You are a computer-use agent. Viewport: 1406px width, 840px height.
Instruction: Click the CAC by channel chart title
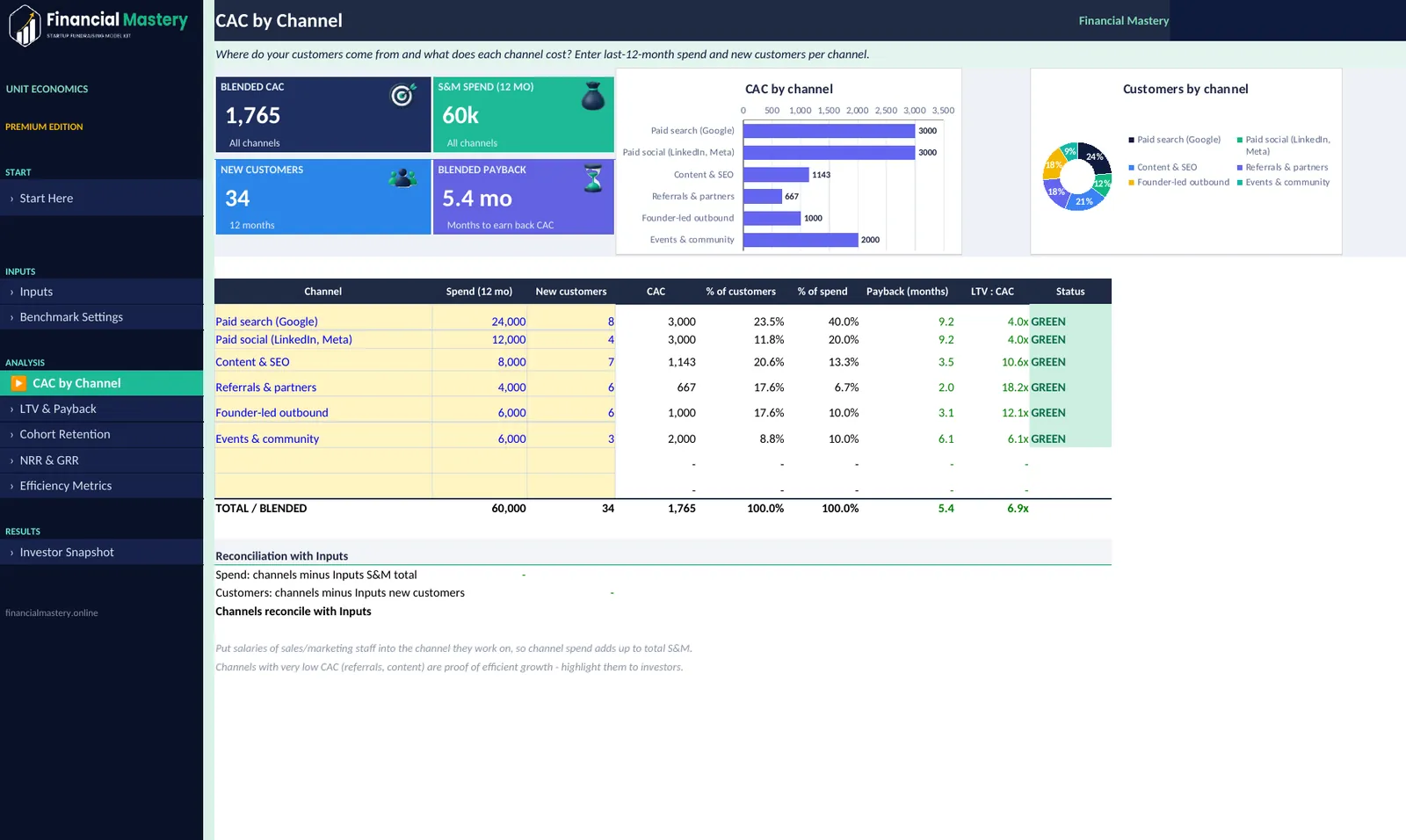tap(789, 89)
